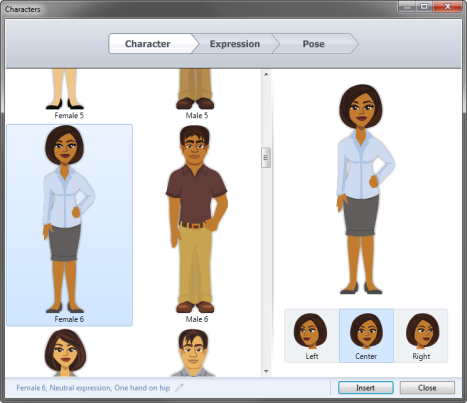The height and width of the screenshot is (403, 467).
Task: Switch to the Expression tab
Action: click(235, 44)
